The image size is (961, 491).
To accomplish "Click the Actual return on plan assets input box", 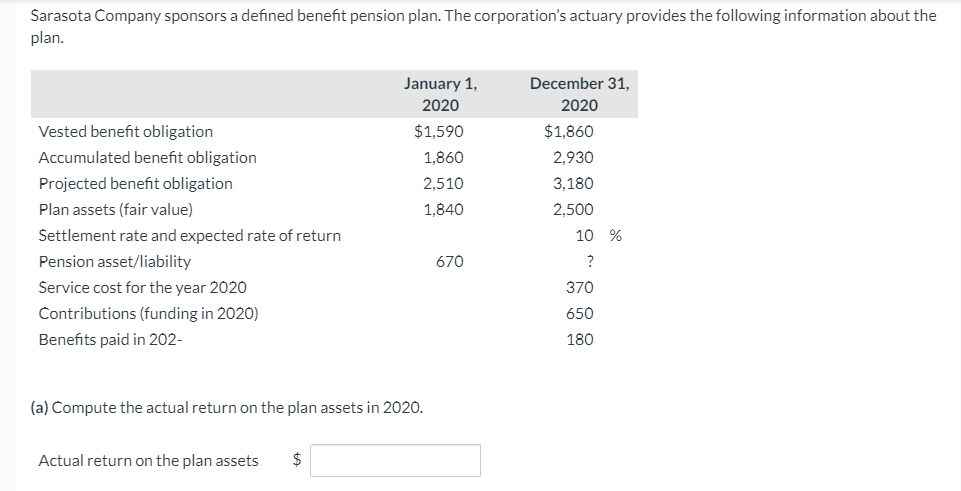I will click(401, 460).
